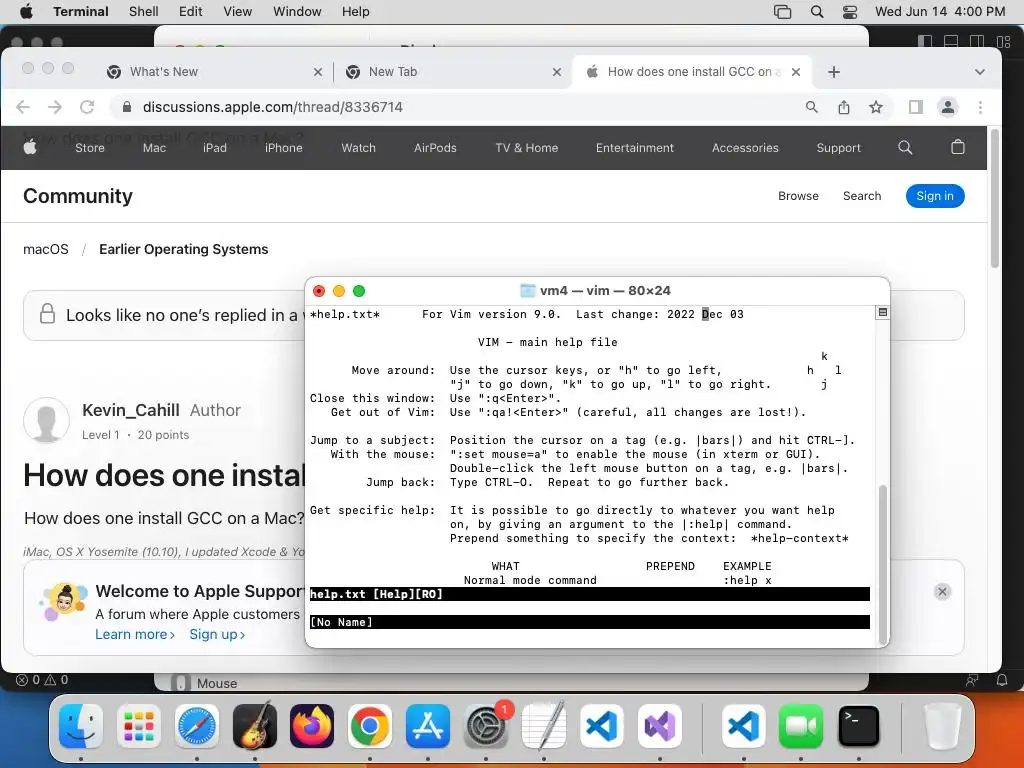This screenshot has height=768, width=1024.
Task: Open the Apple shopping bag icon
Action: (958, 147)
